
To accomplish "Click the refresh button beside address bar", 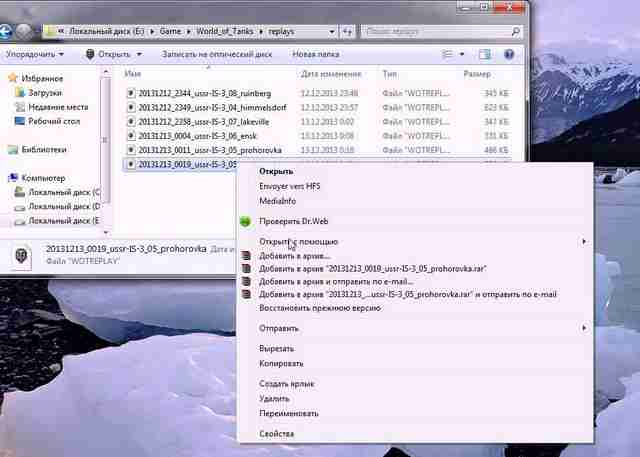I will pyautogui.click(x=347, y=31).
